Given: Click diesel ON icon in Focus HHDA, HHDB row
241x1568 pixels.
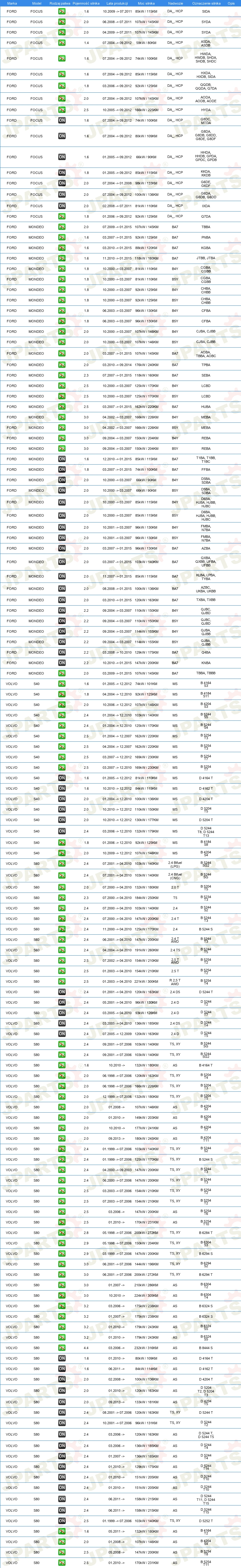Looking at the screenshot, I should pyautogui.click(x=61, y=157).
